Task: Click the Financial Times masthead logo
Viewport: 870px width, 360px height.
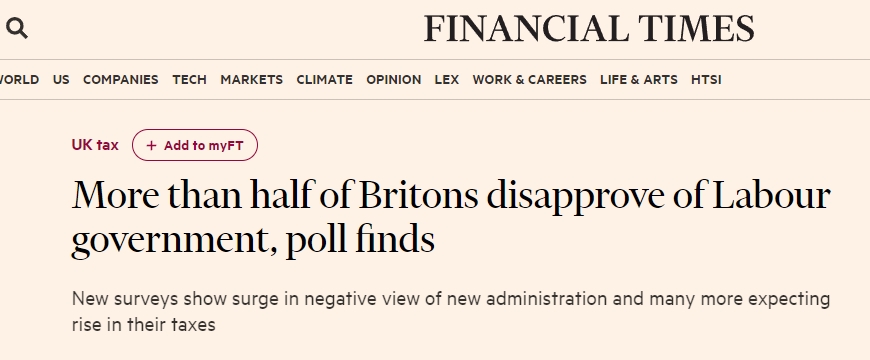Action: coord(589,29)
